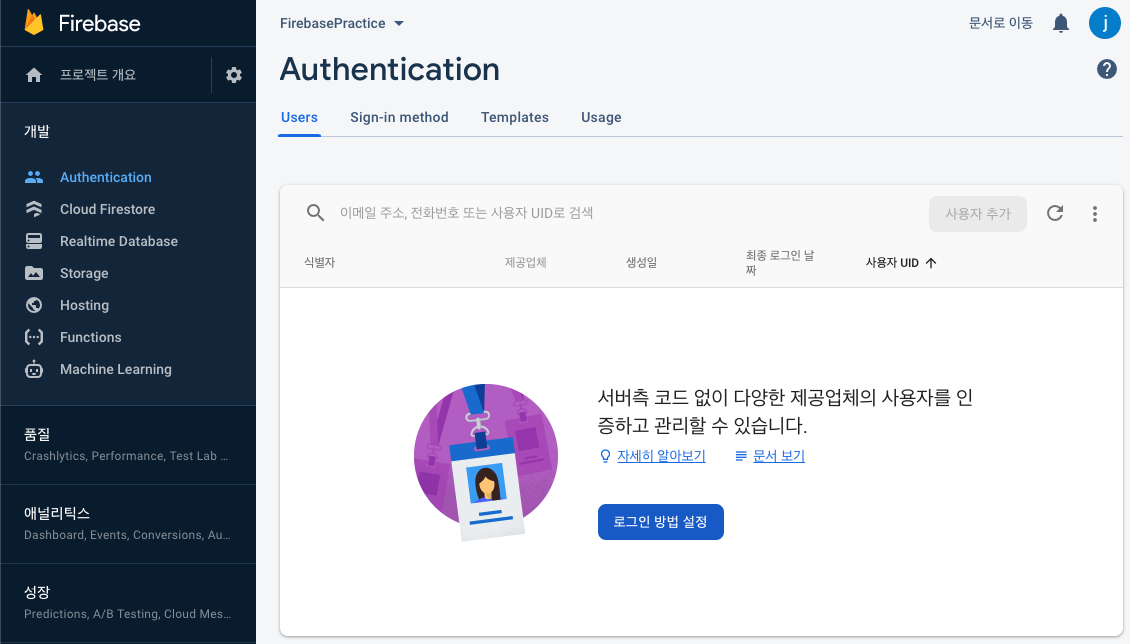Select Functions in the sidebar

tap(91, 337)
